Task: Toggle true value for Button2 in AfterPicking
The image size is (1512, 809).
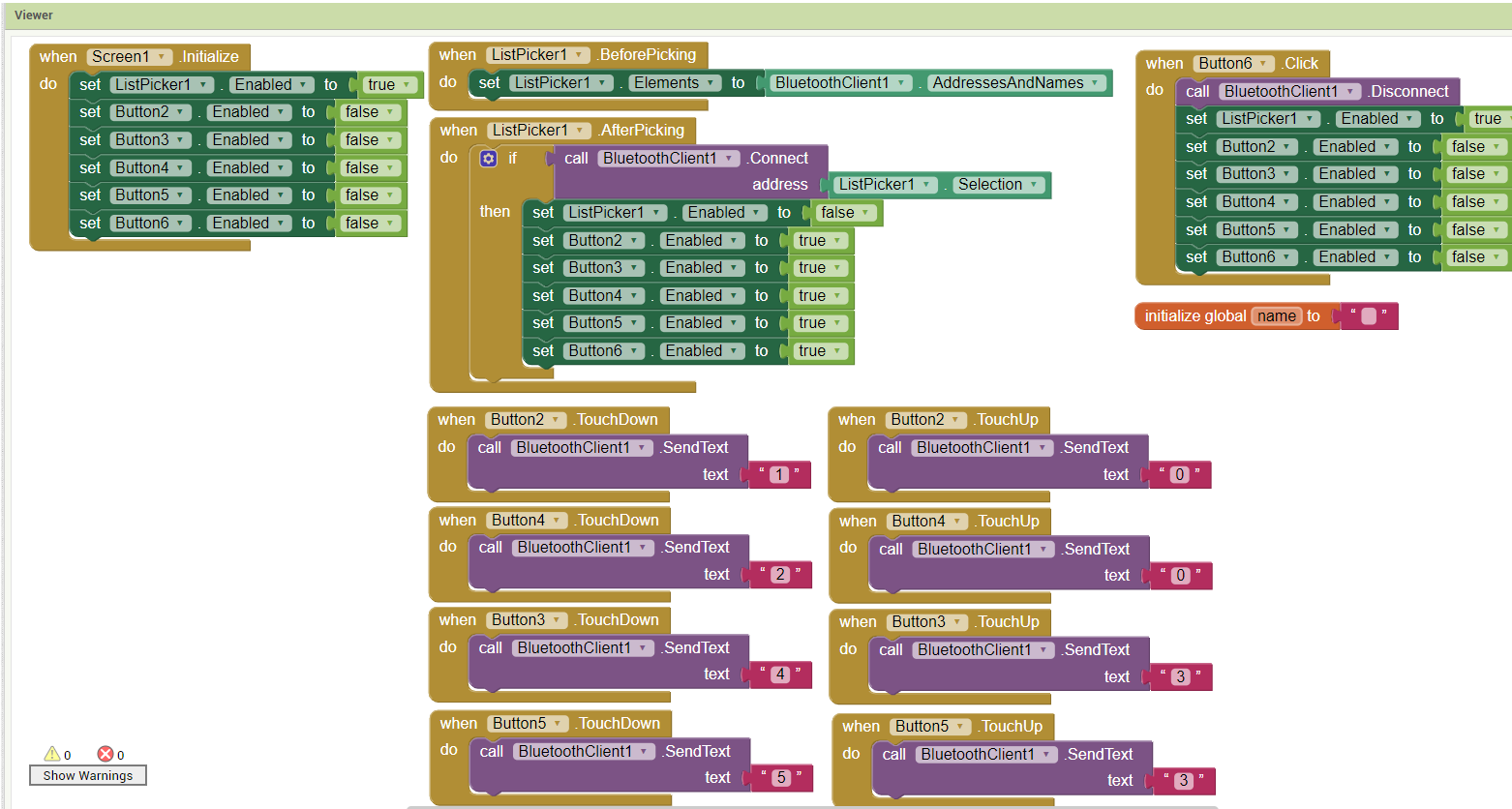Action: point(820,240)
